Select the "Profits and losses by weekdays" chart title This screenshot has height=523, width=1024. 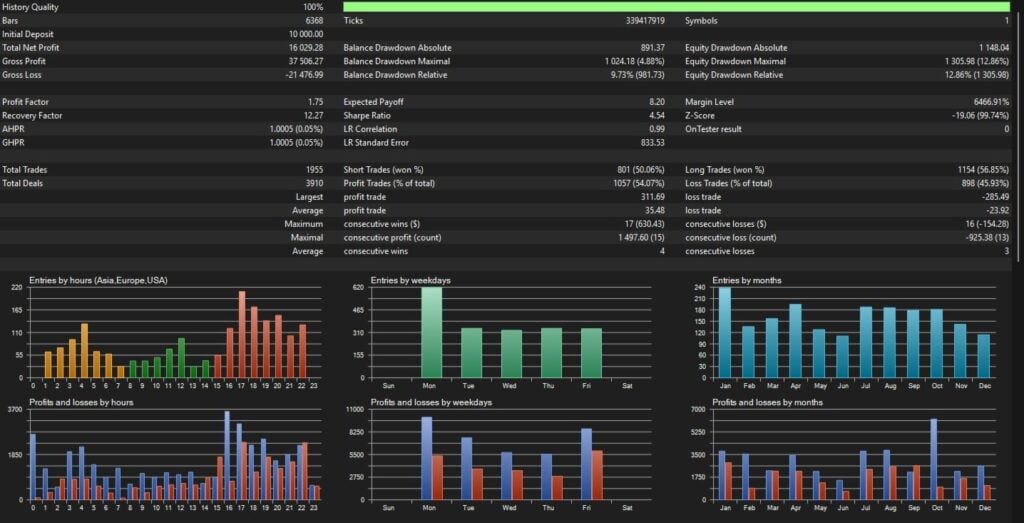431,402
